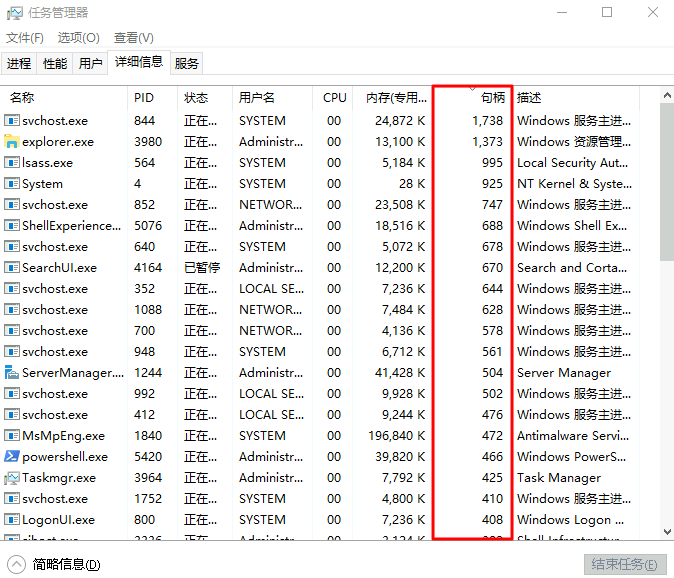Click the PID 5076 cell
The image size is (674, 578).
click(x=148, y=226)
